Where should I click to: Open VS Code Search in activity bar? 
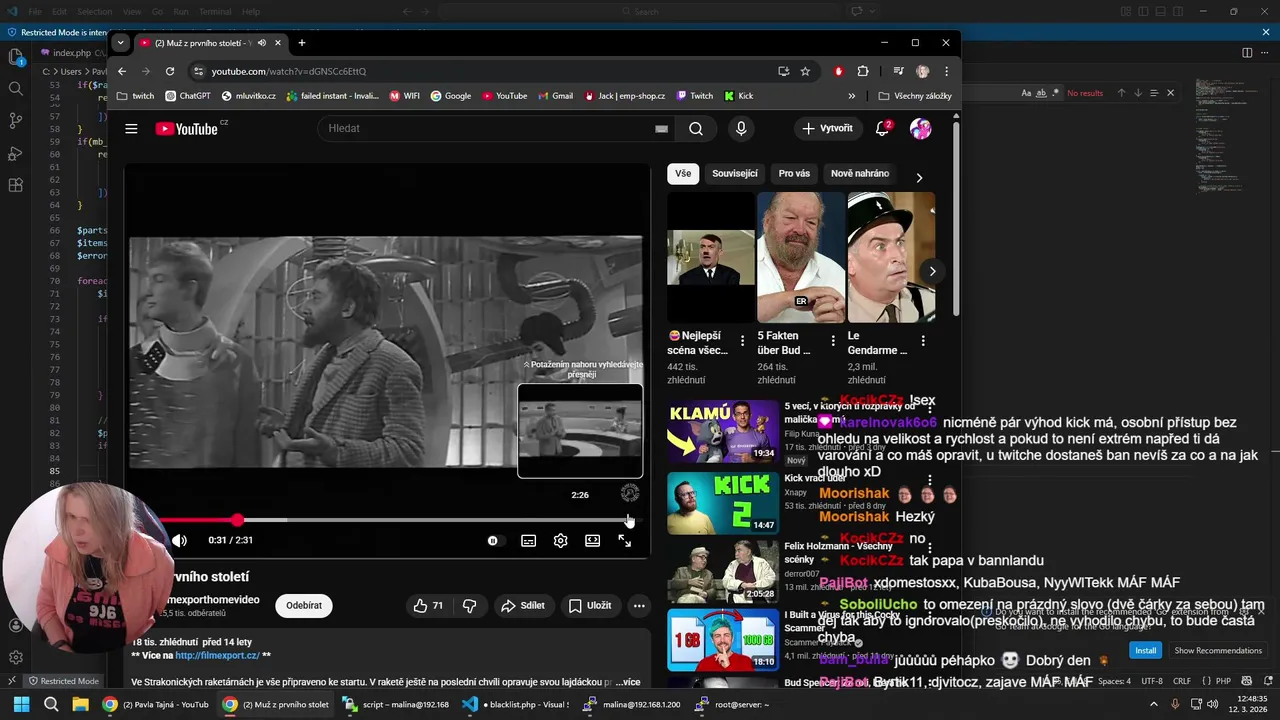click(x=15, y=89)
